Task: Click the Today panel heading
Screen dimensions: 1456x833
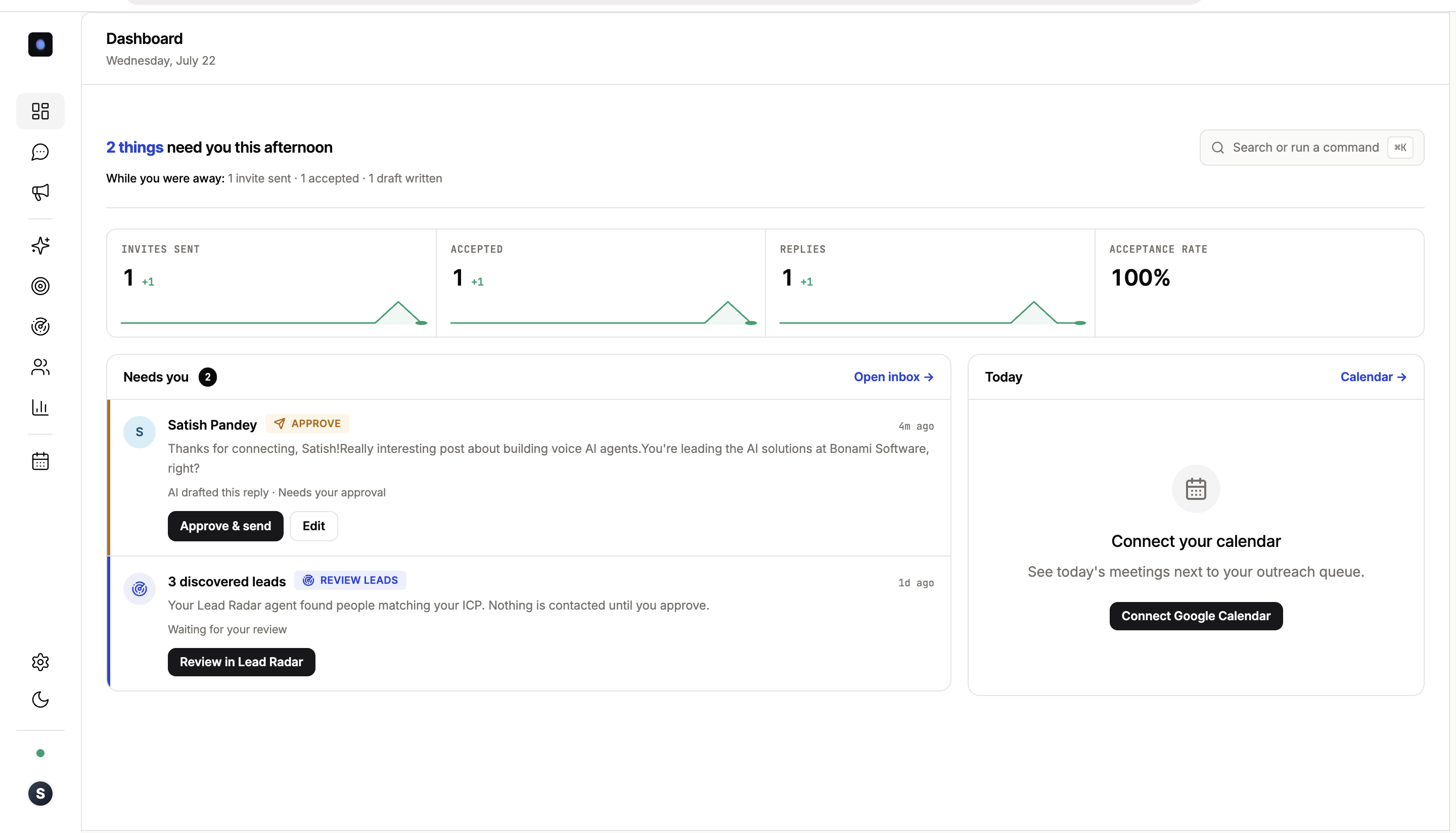Action: click(1004, 377)
